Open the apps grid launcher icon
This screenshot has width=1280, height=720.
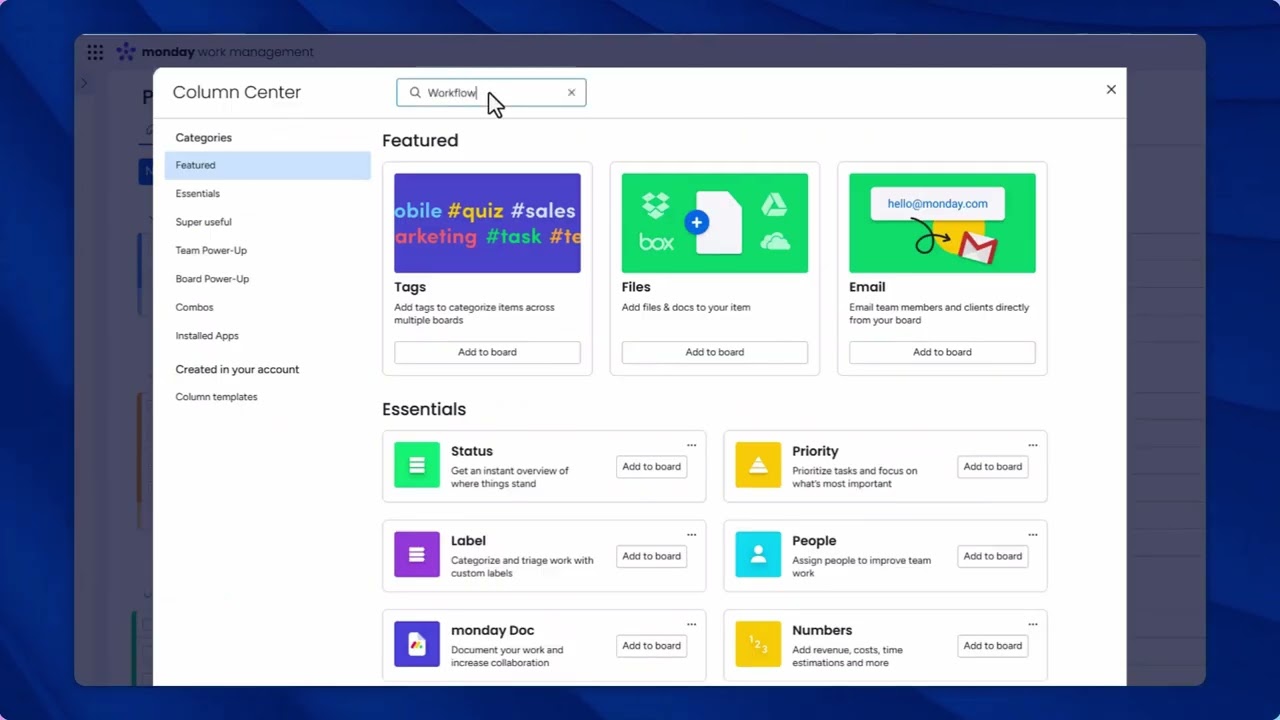(95, 52)
